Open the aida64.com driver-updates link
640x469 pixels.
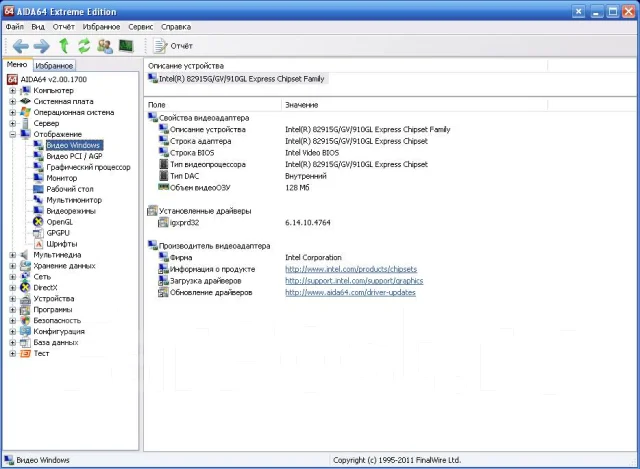(x=350, y=292)
